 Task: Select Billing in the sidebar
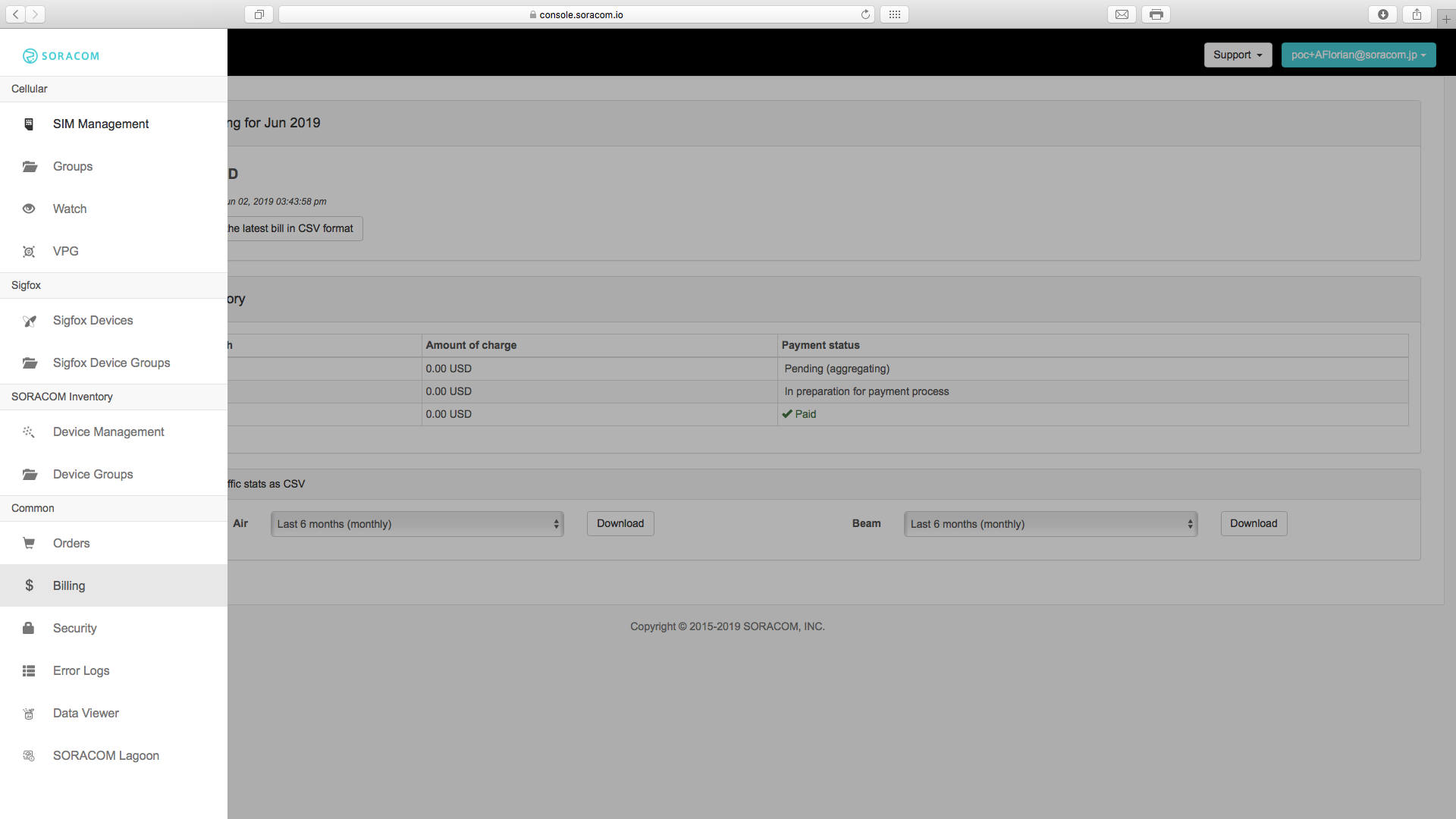pyautogui.click(x=69, y=585)
